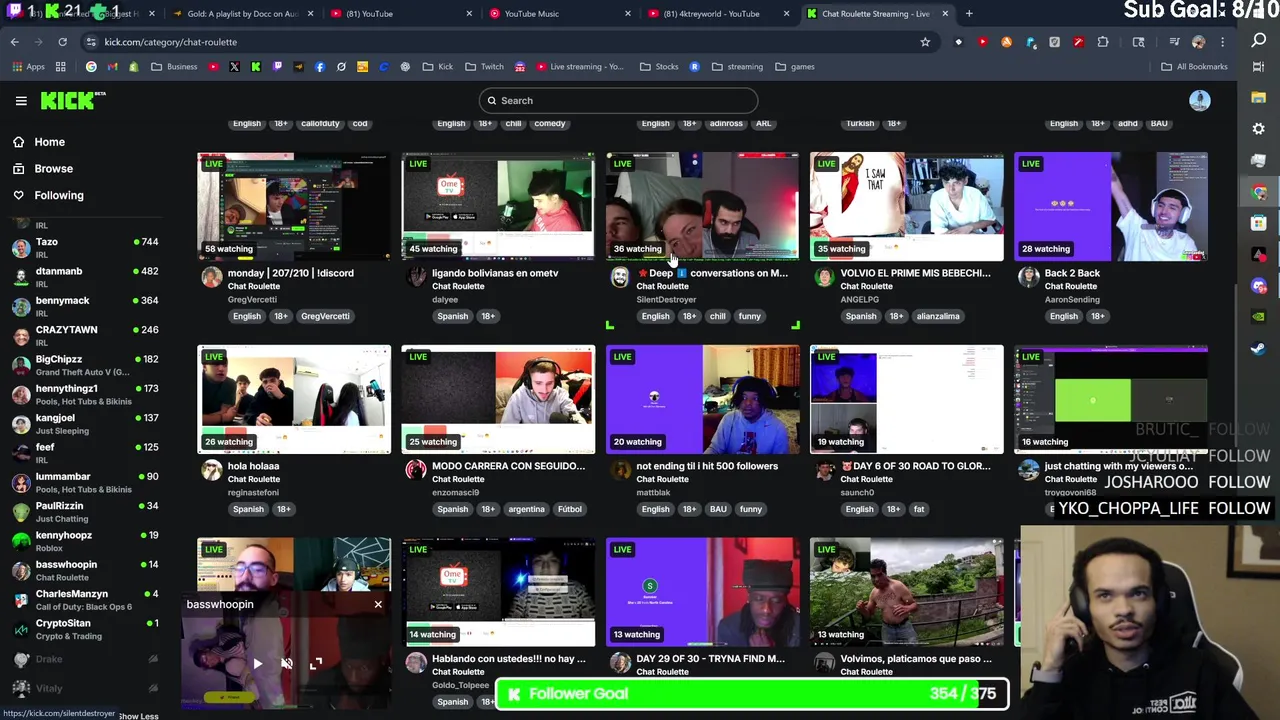This screenshot has width=1280, height=720.
Task: Open Deep conversations stream title
Action: point(713,273)
